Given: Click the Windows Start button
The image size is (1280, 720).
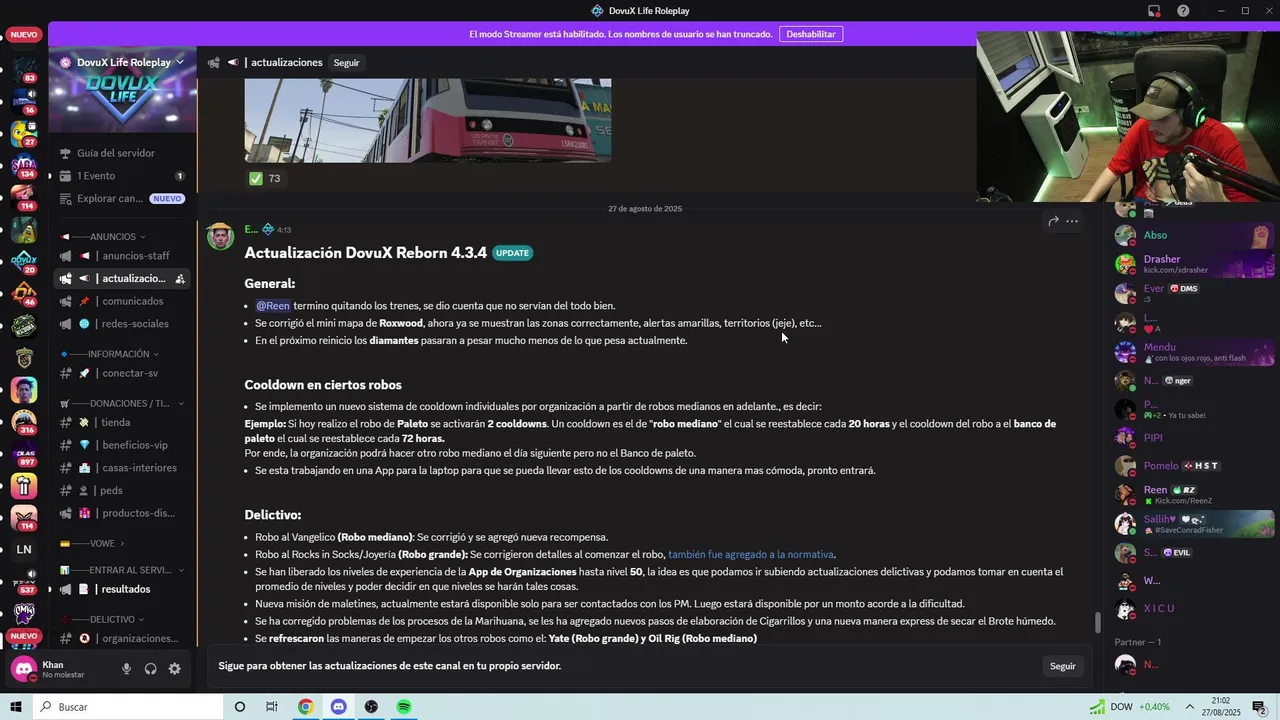Looking at the screenshot, I should (x=15, y=707).
